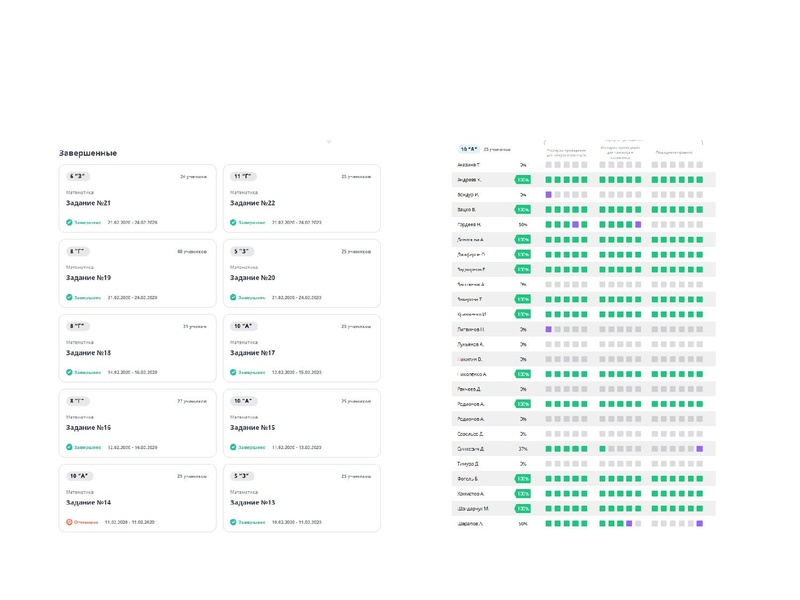Click the 100% badge for Андреев К.

point(522,179)
